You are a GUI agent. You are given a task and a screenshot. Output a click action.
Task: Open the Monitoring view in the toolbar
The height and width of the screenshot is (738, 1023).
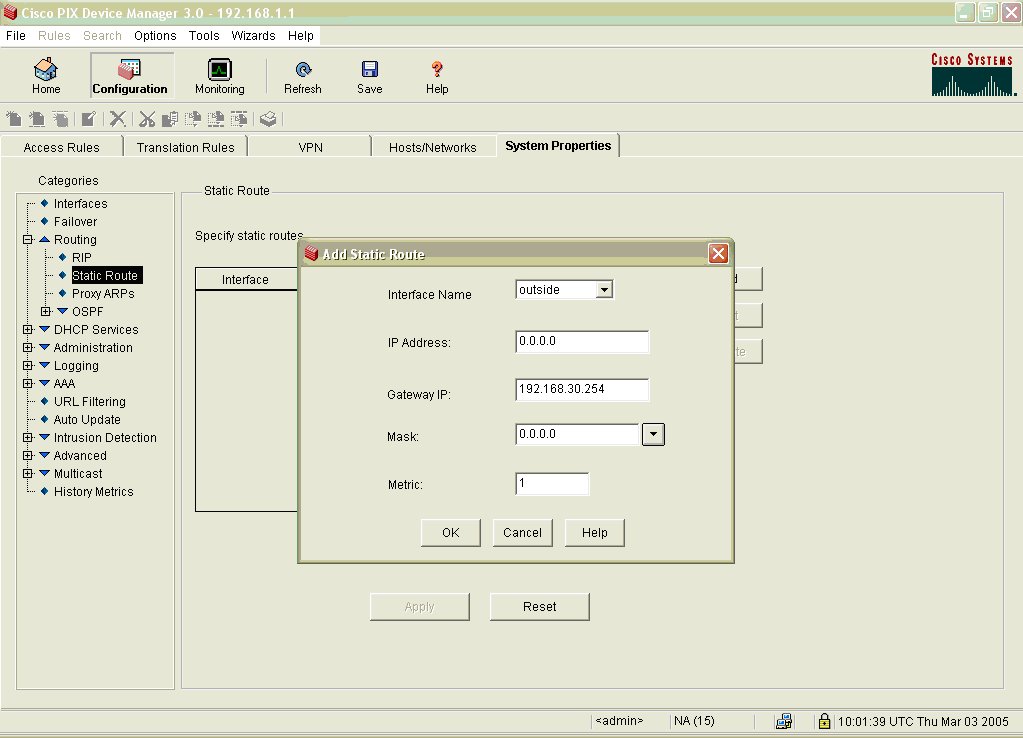(220, 76)
